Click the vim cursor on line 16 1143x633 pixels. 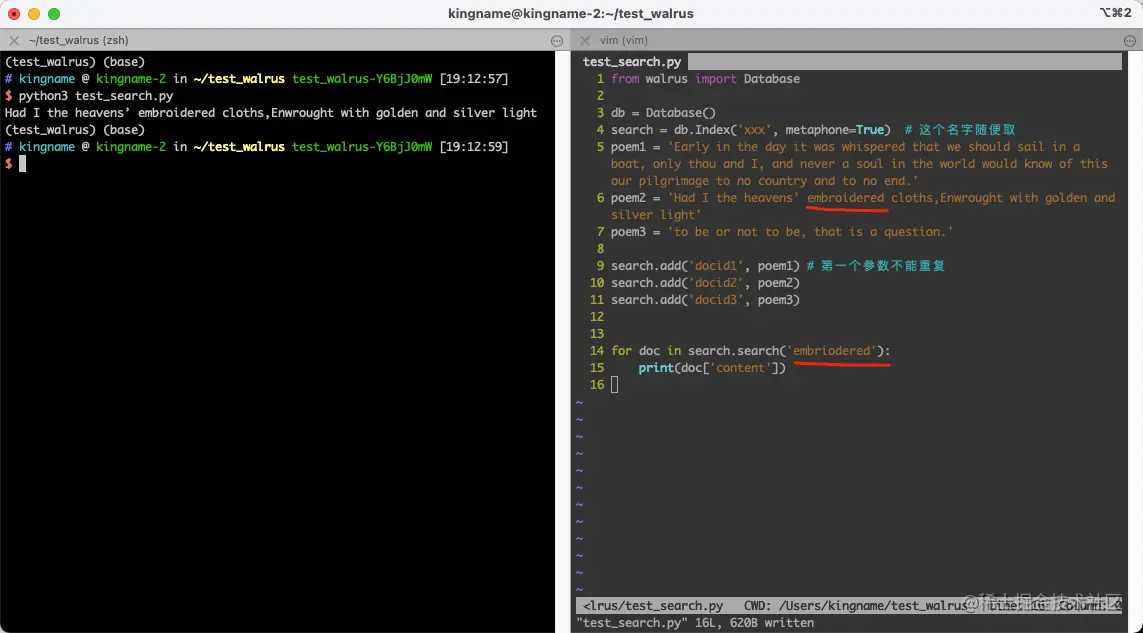click(615, 385)
